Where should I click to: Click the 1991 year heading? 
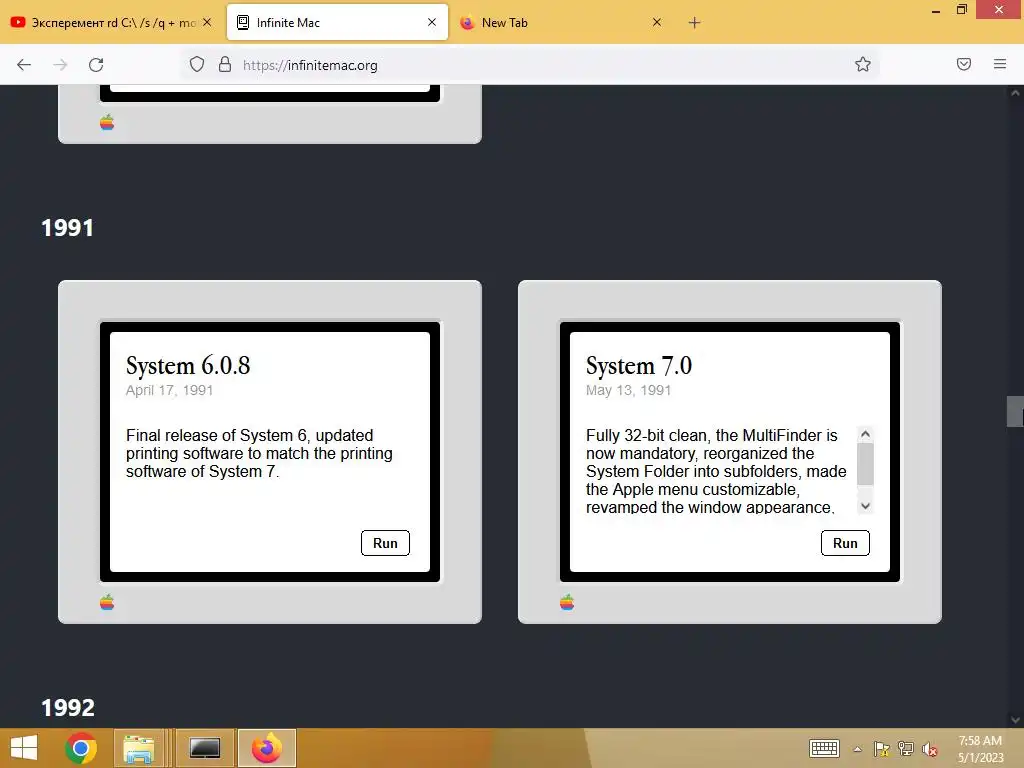coord(67,228)
